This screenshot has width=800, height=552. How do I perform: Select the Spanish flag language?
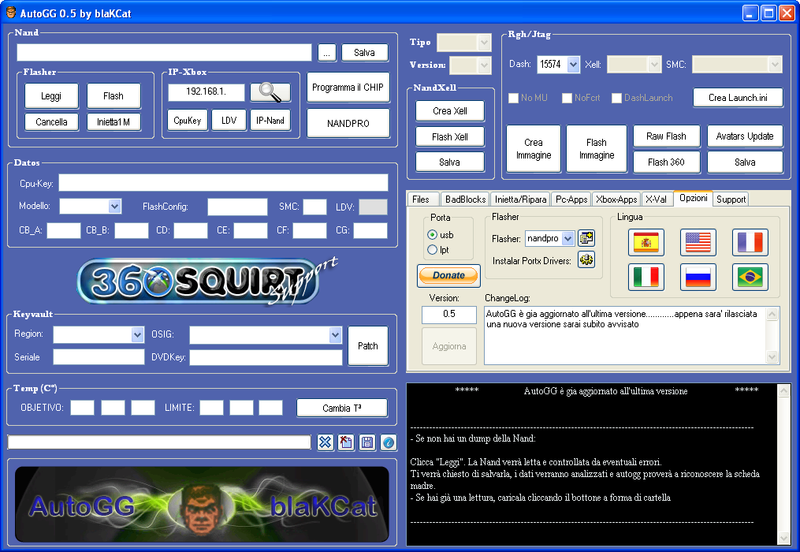[x=646, y=242]
